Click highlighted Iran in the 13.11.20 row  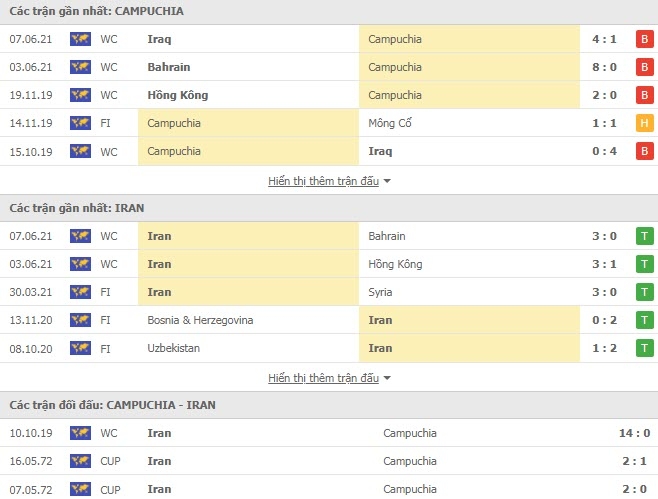380,320
